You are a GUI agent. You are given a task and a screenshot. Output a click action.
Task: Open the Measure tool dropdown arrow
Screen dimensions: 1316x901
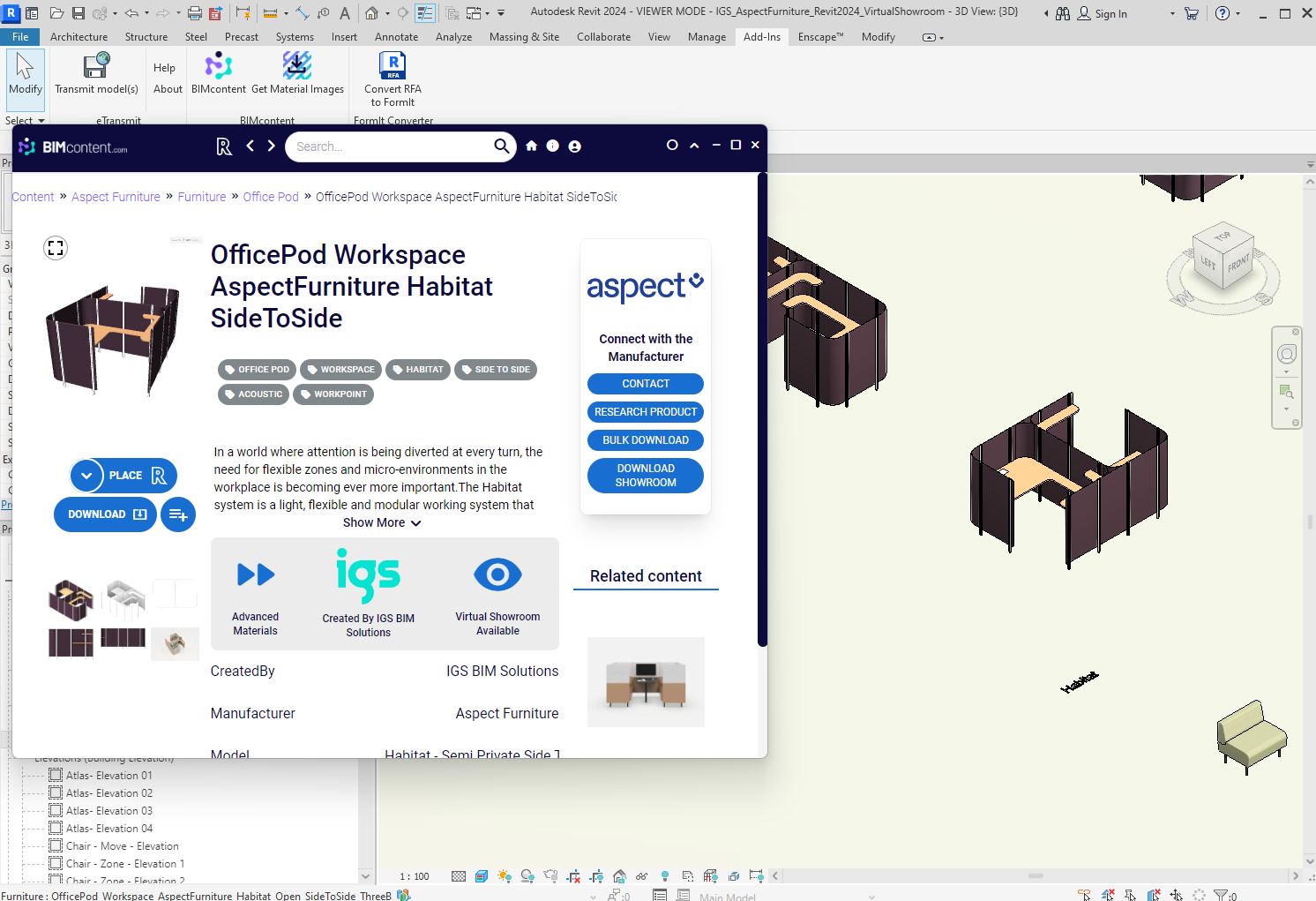pyautogui.click(x=286, y=13)
